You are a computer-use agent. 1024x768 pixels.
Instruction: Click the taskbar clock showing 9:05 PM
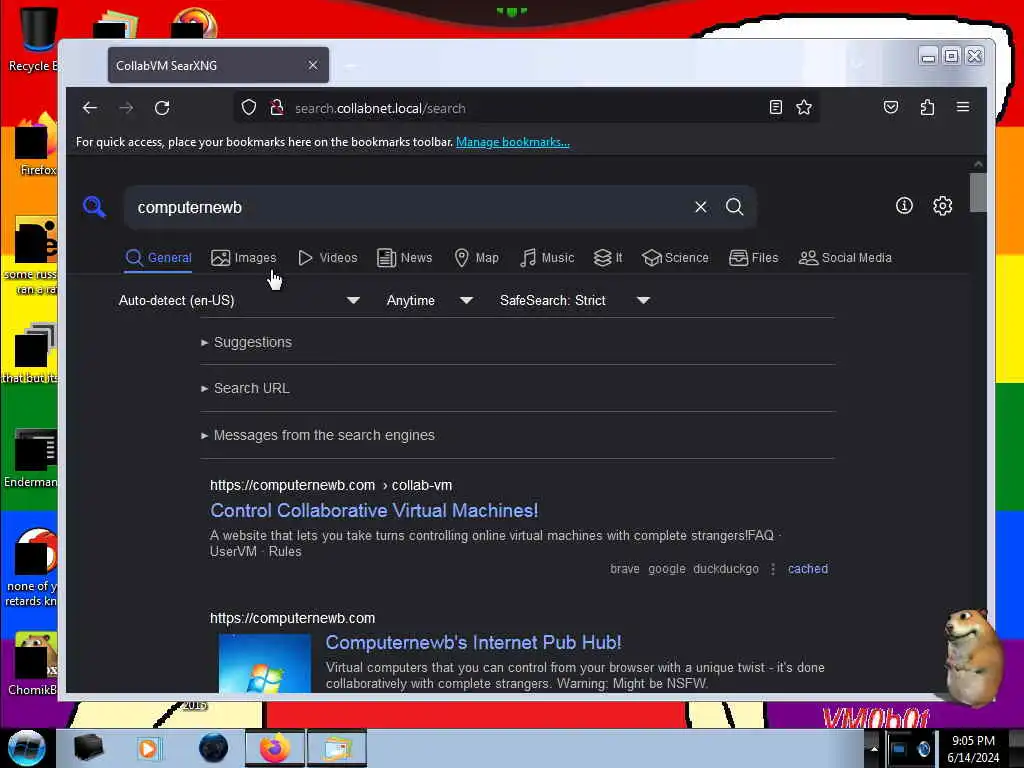click(x=973, y=749)
